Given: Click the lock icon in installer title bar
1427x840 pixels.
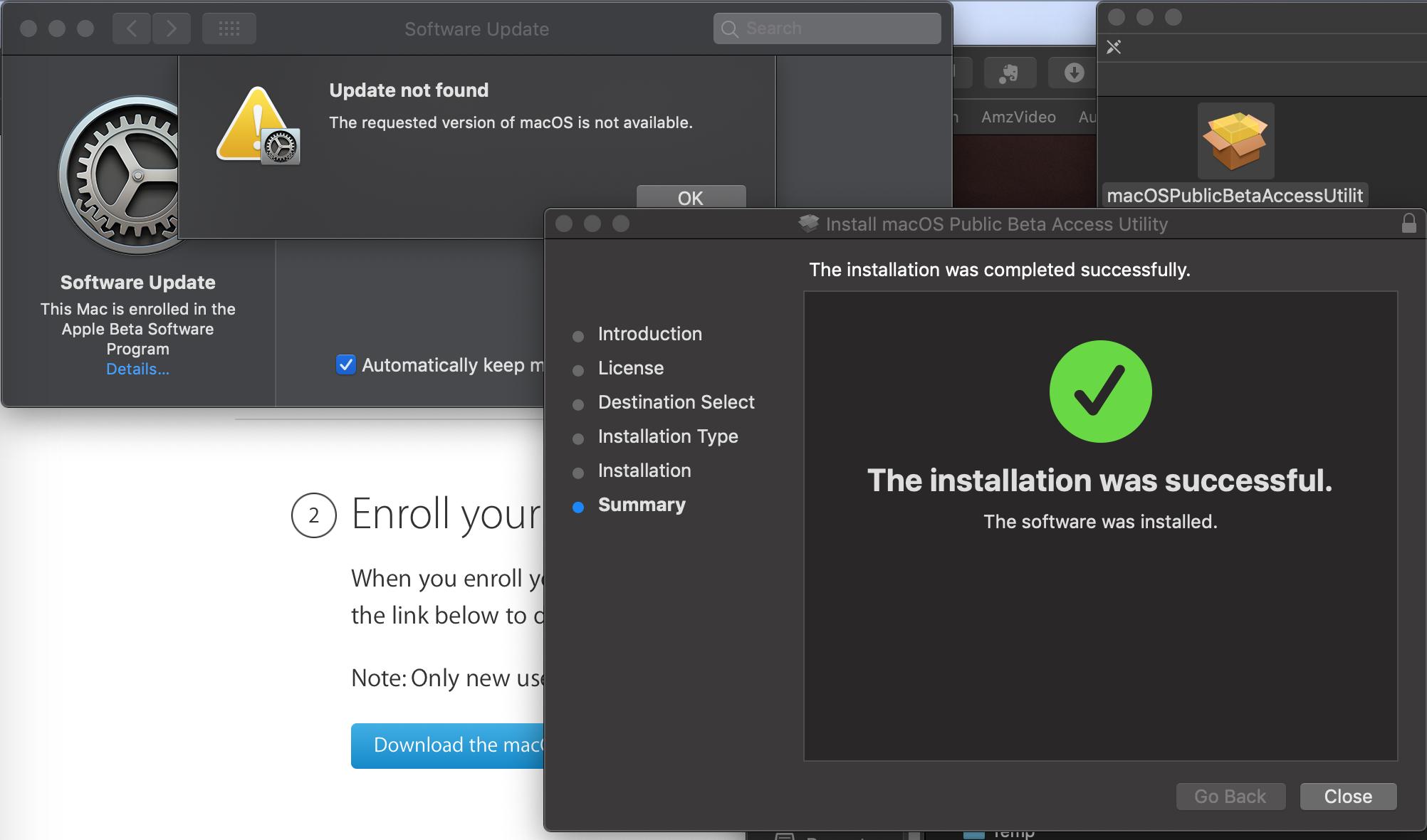Looking at the screenshot, I should (1408, 224).
